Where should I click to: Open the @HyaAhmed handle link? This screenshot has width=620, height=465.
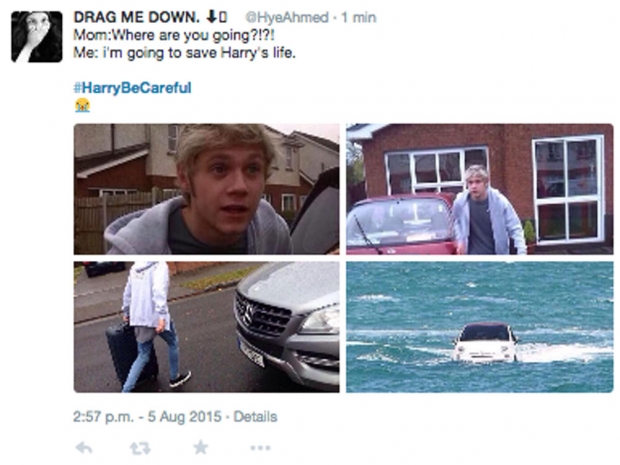287,17
